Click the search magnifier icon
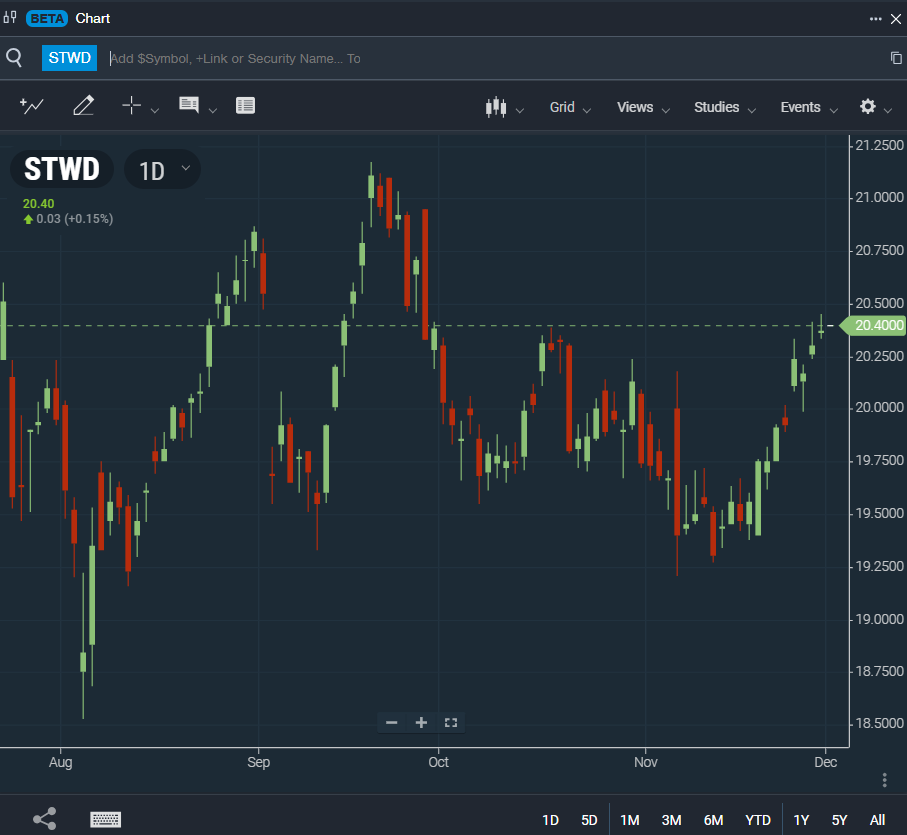 [x=14, y=58]
